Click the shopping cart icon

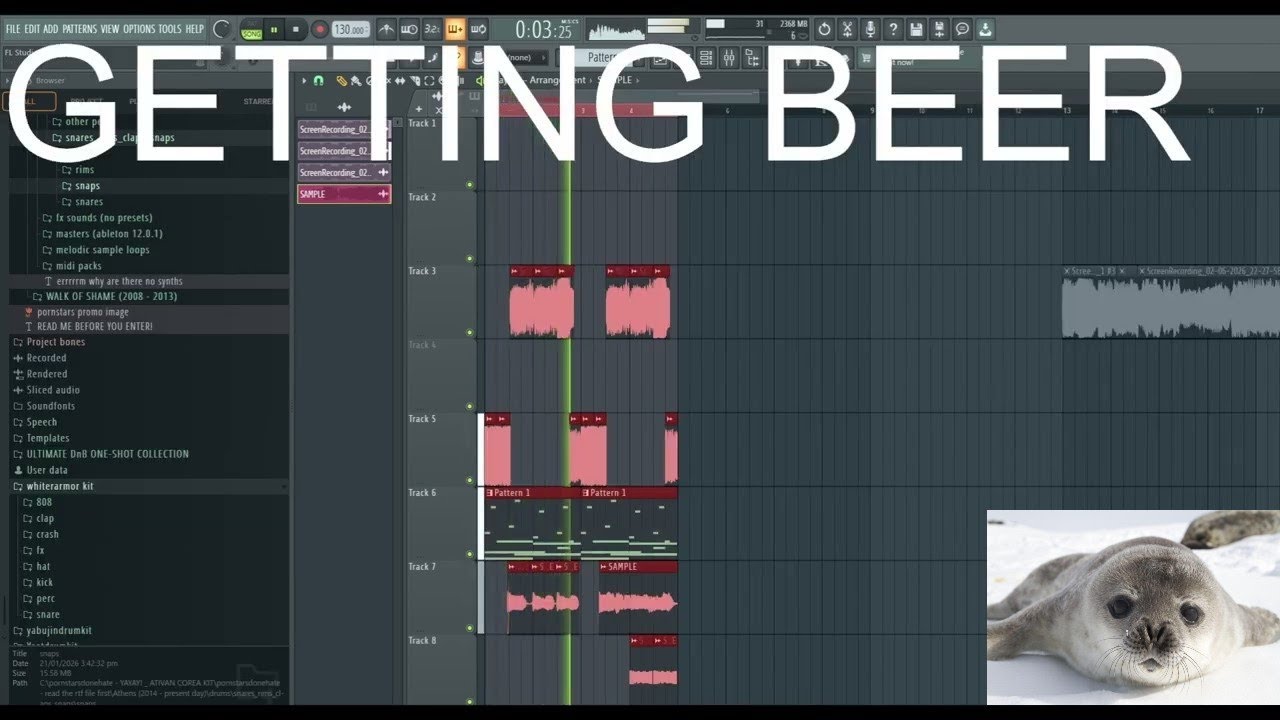[866, 58]
